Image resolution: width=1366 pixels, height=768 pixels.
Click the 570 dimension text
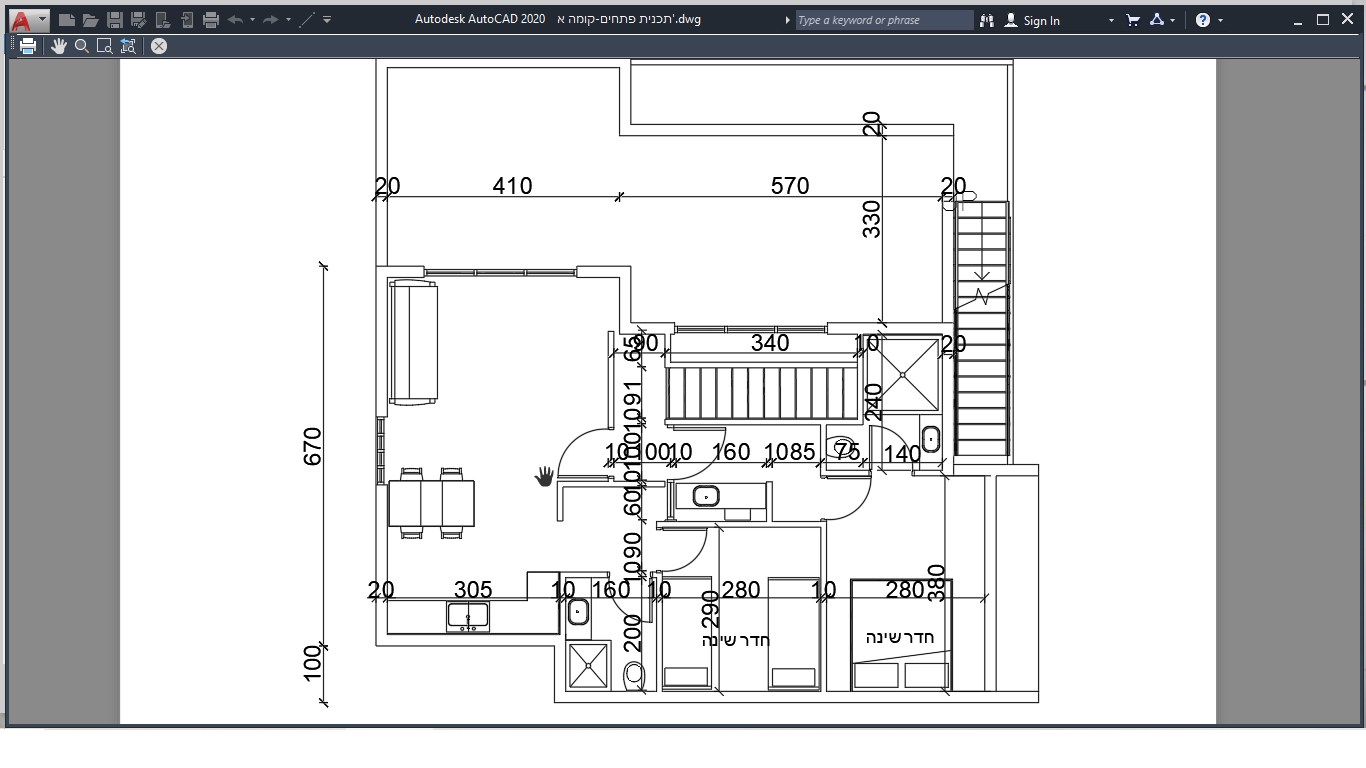790,186
